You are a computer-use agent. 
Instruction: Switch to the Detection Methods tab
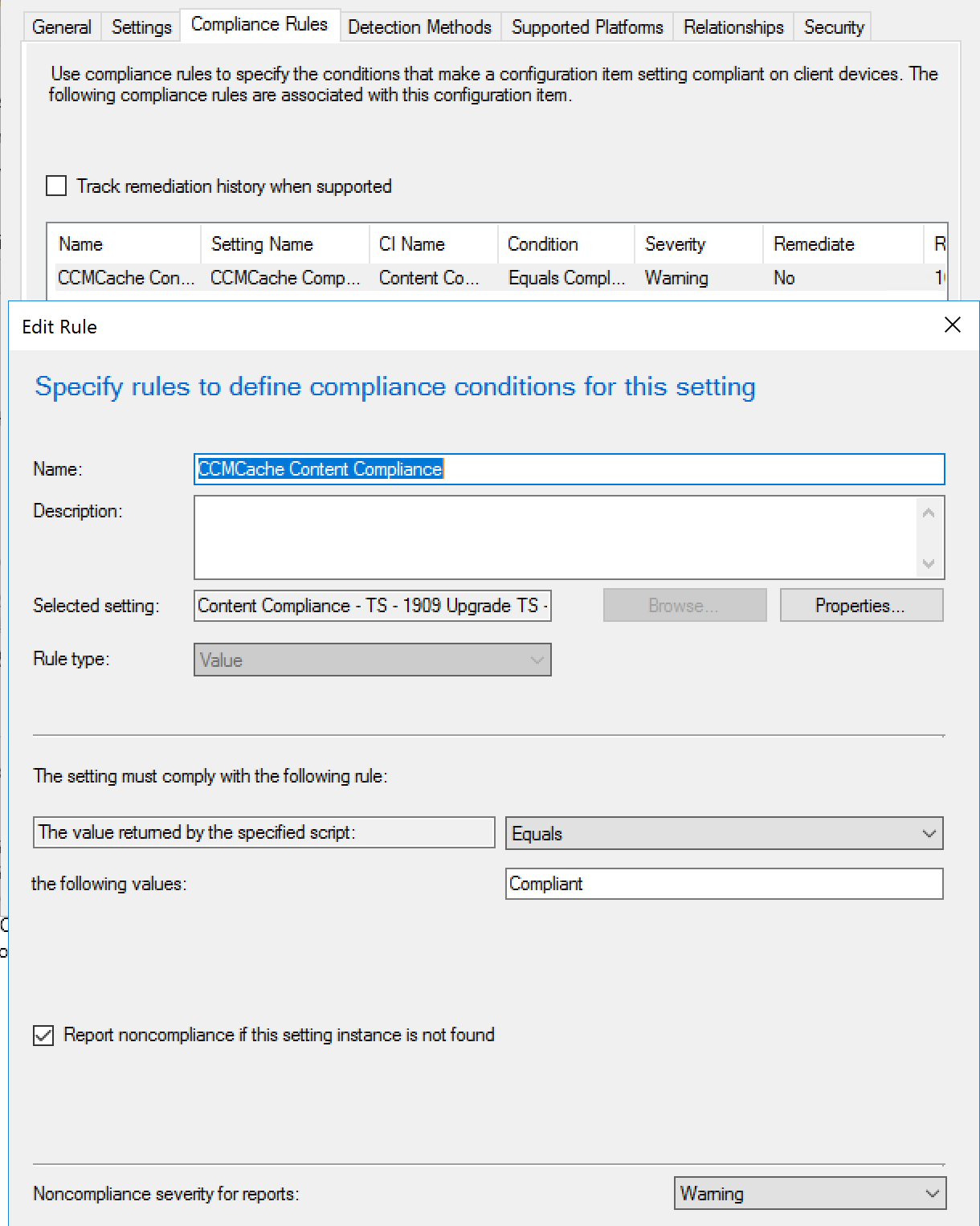click(419, 26)
